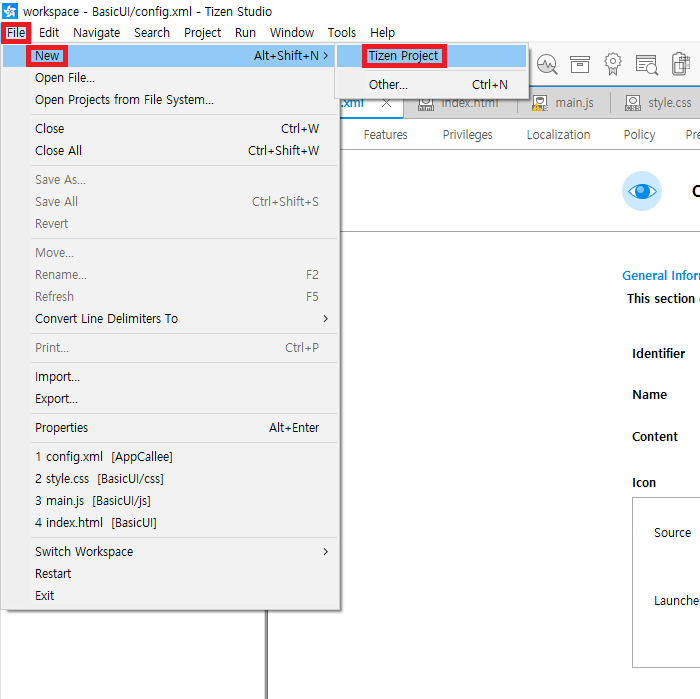Open the performance monitor magnifier toolbar icon
The height and width of the screenshot is (699, 700).
click(547, 64)
